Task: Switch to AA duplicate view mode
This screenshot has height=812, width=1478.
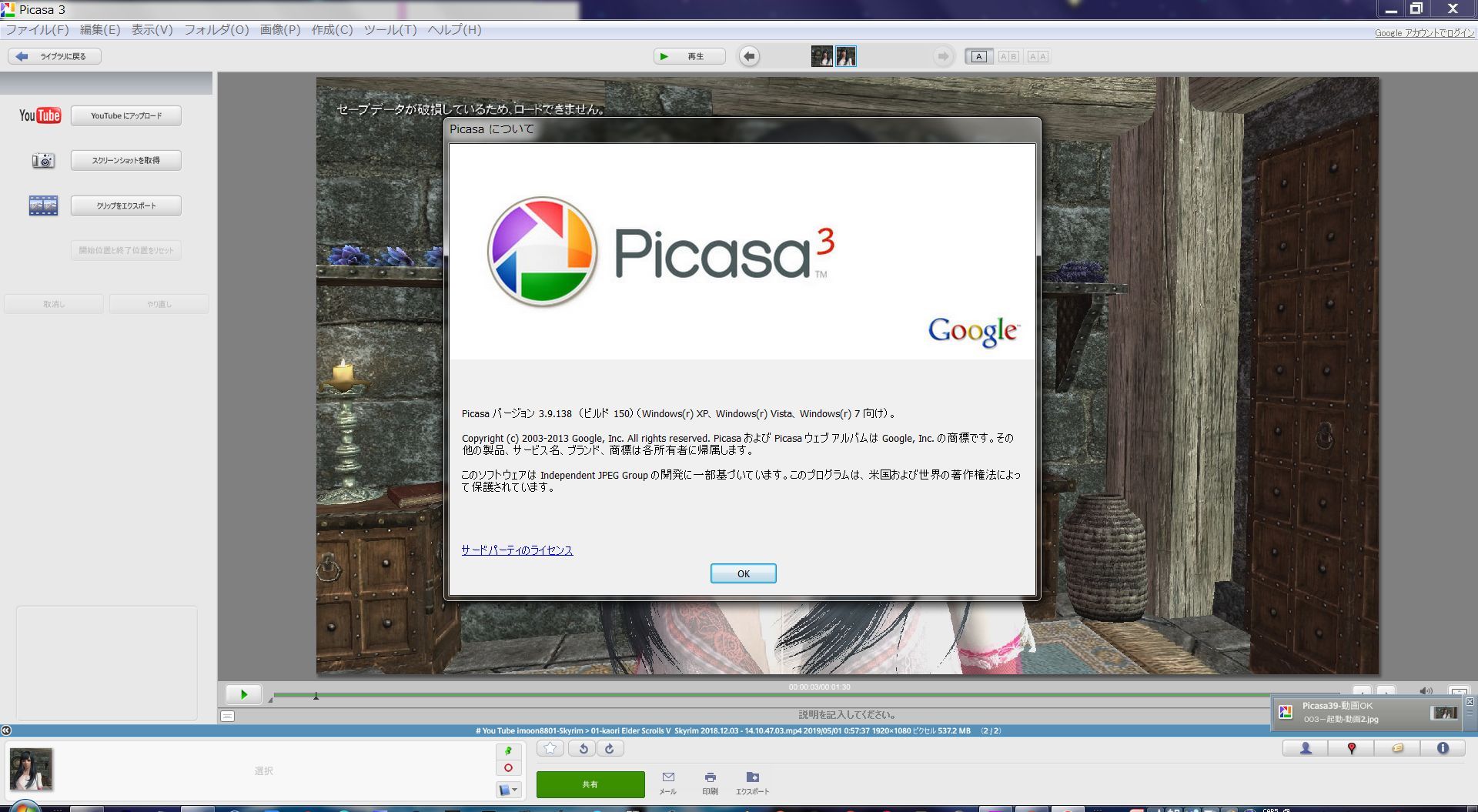Action: 1038,56
